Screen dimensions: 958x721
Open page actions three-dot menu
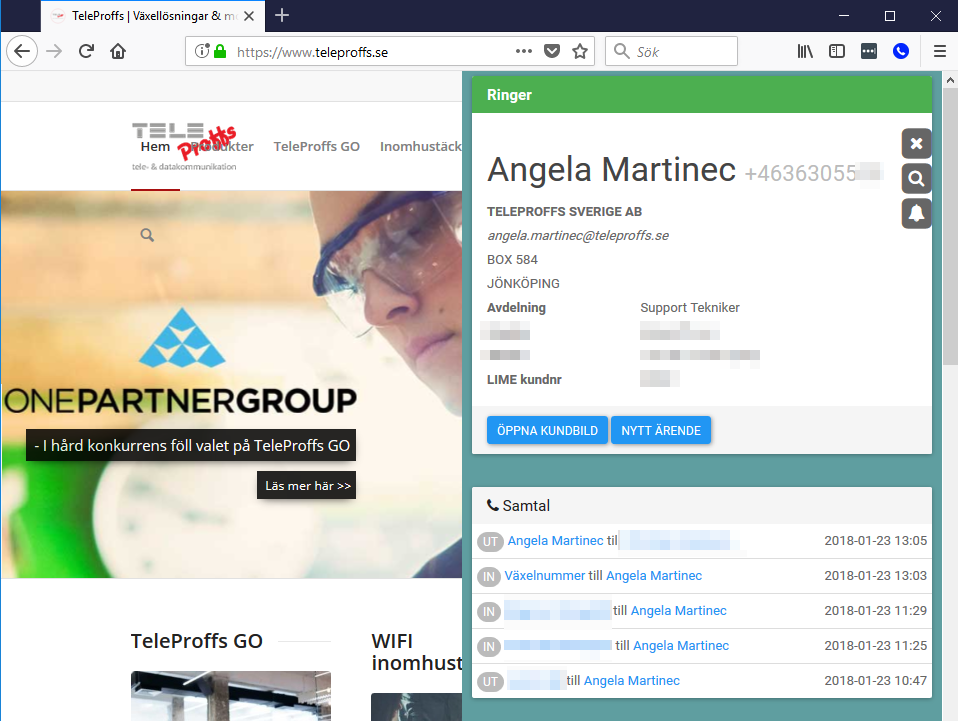coord(524,51)
